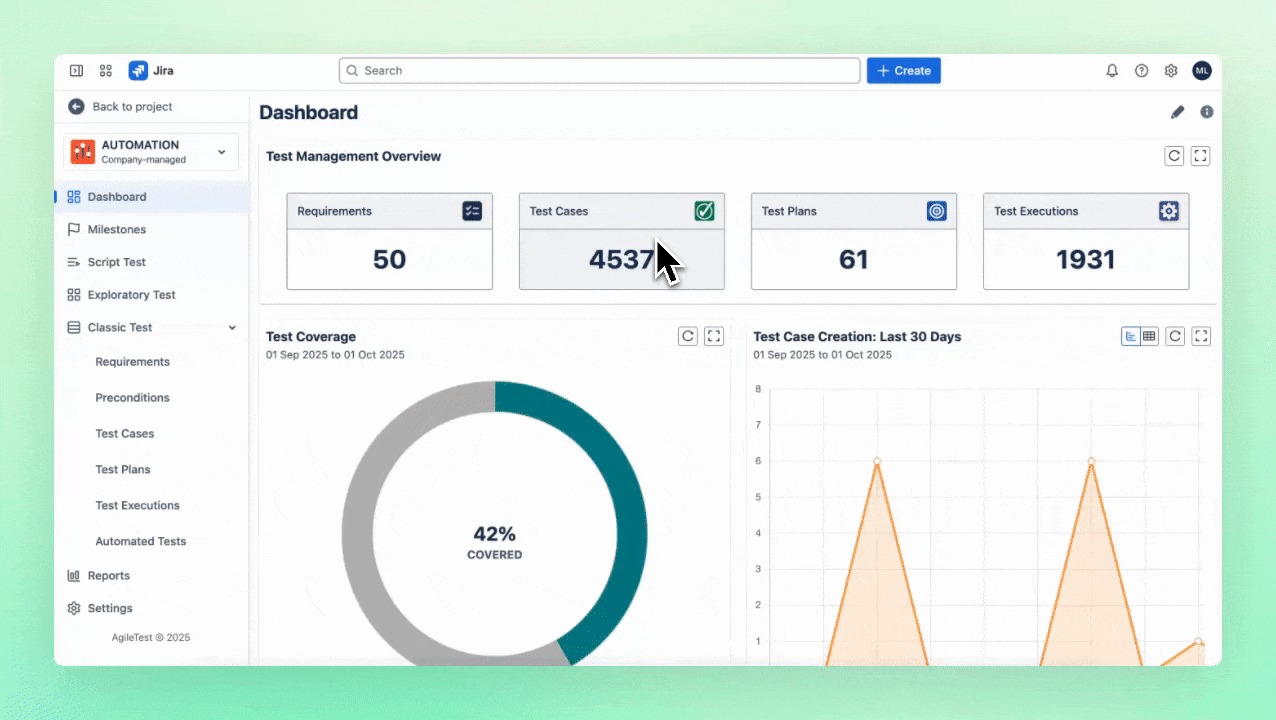Expand the AUTOMATION project dropdown
Viewport: 1276px width, 720px height.
pyautogui.click(x=221, y=152)
